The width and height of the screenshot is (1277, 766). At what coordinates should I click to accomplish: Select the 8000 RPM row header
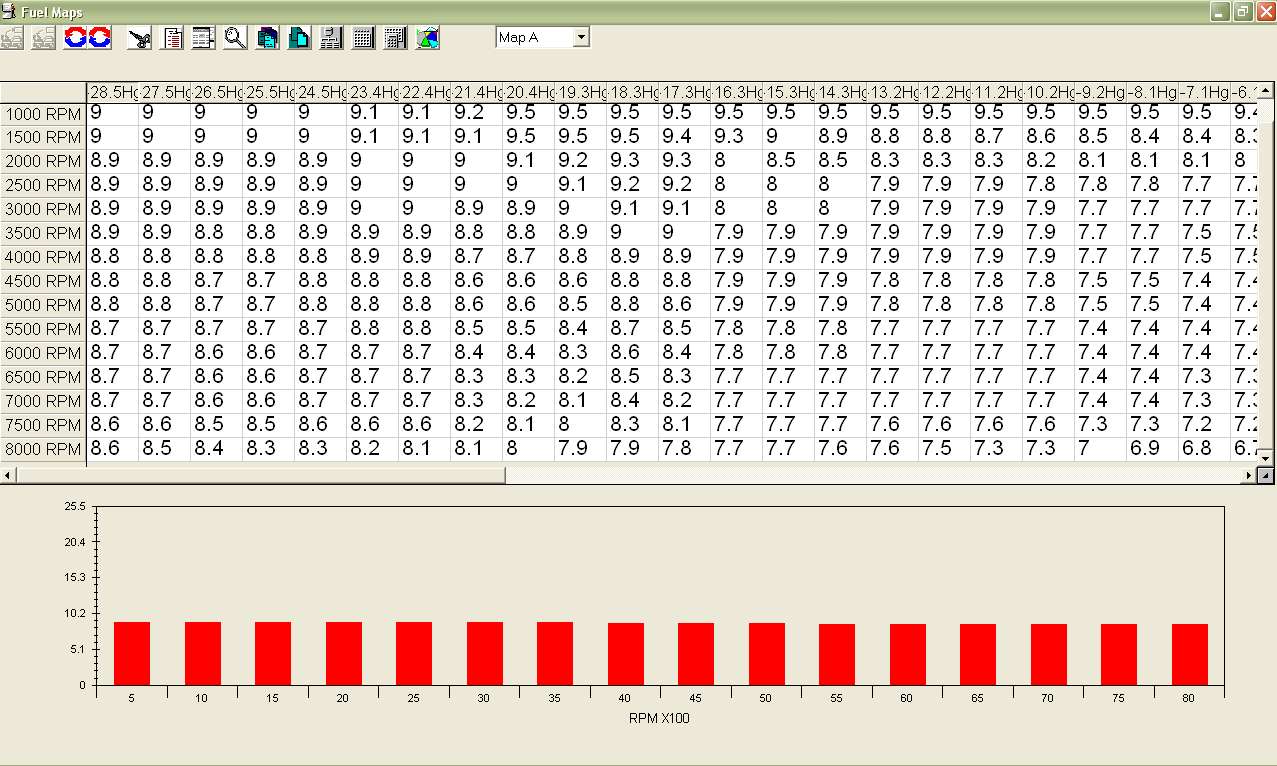[x=43, y=449]
